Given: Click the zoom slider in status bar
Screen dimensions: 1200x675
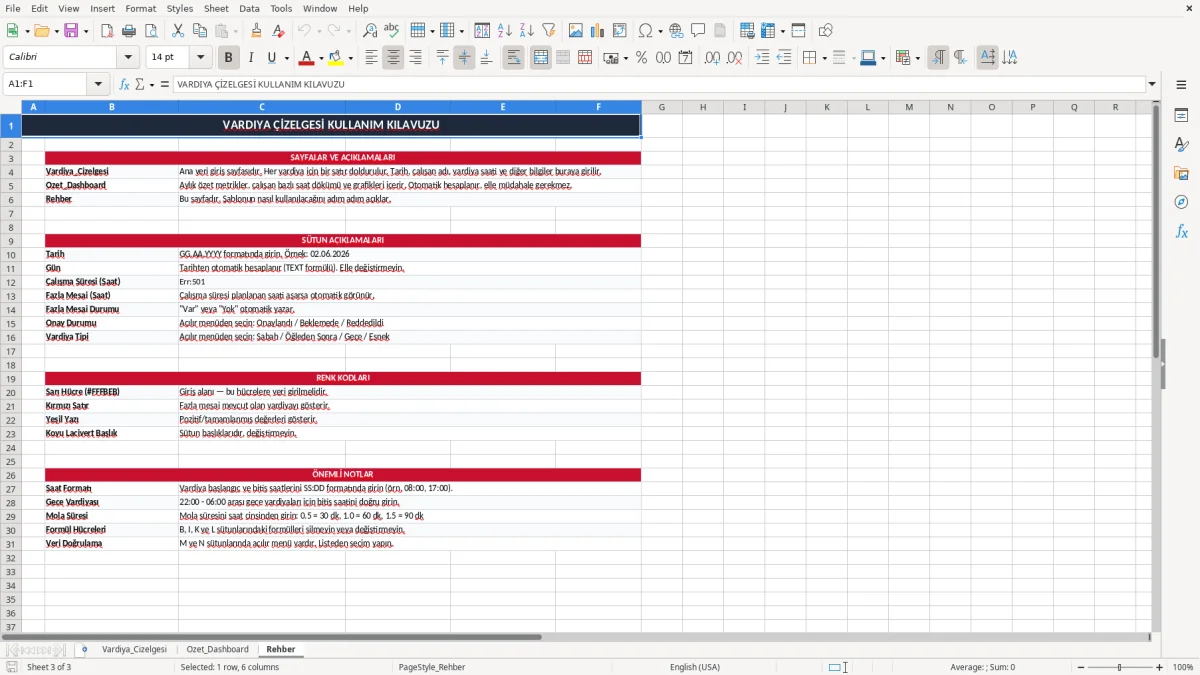Looking at the screenshot, I should tap(1119, 667).
